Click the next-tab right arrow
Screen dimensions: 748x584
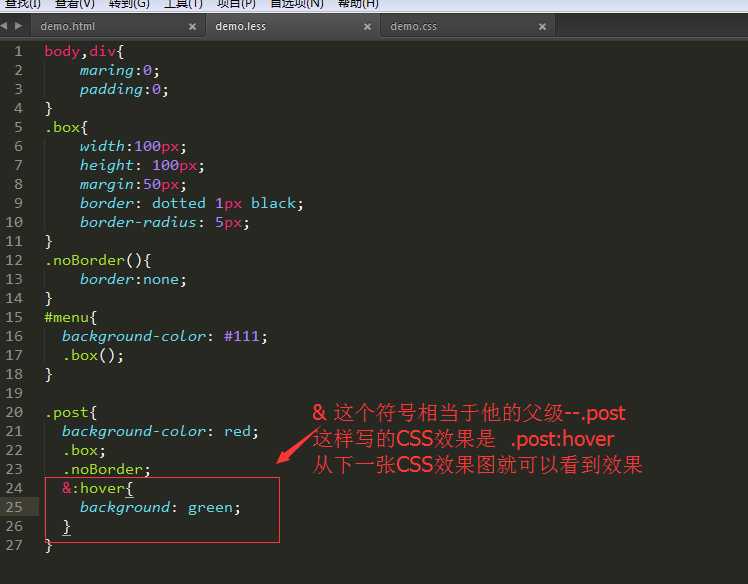coord(18,26)
